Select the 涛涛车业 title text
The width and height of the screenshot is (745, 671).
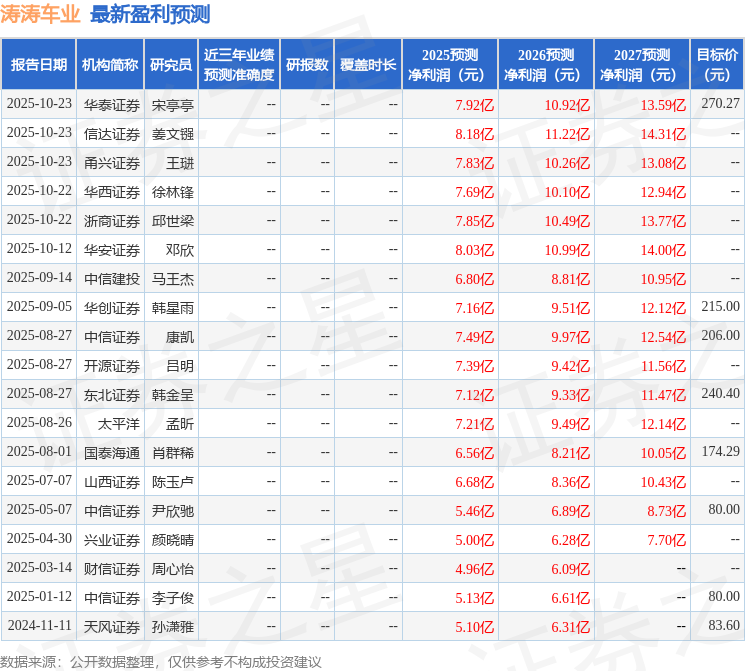tap(40, 14)
